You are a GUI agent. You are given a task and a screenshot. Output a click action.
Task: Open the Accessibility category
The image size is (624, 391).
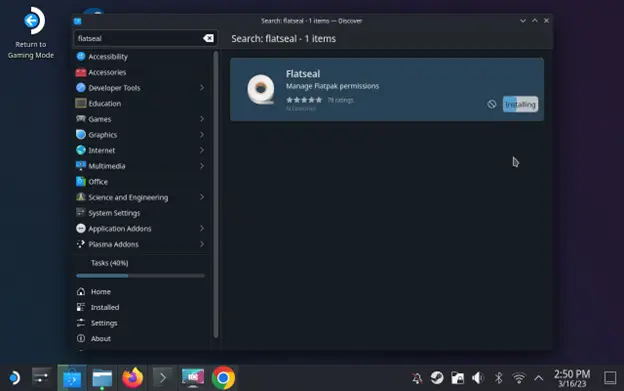(141, 56)
